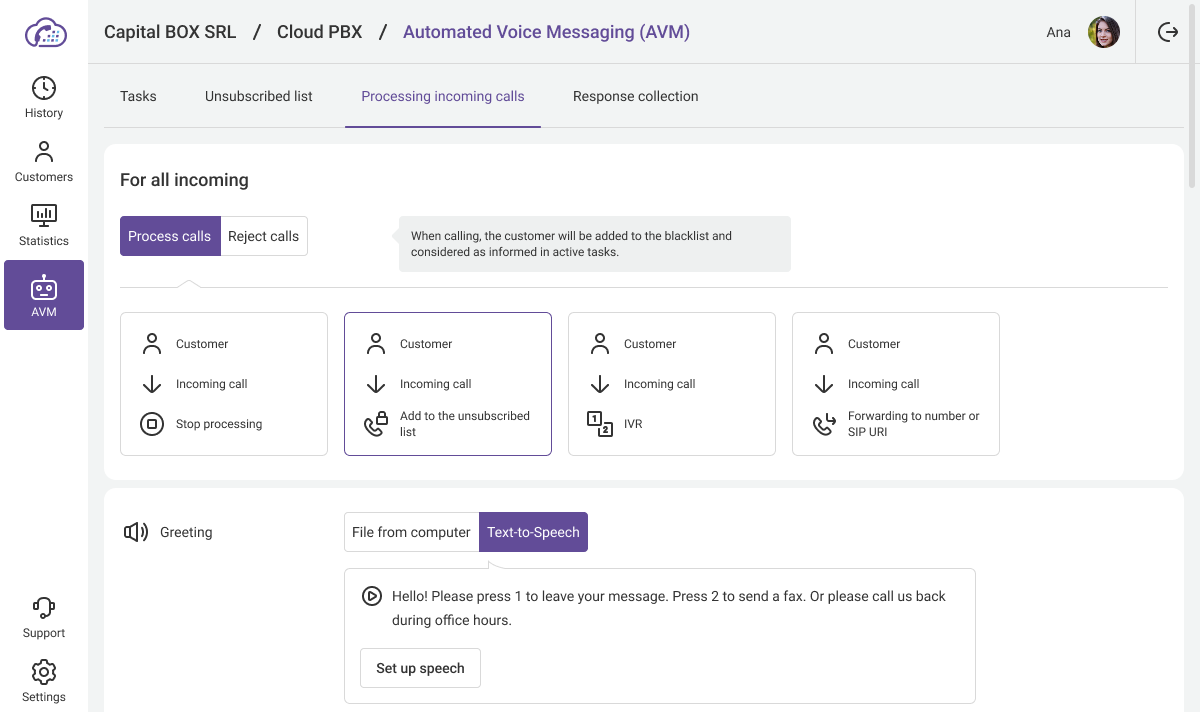Click the cloud phone logo
This screenshot has height=712, width=1200.
(45, 32)
